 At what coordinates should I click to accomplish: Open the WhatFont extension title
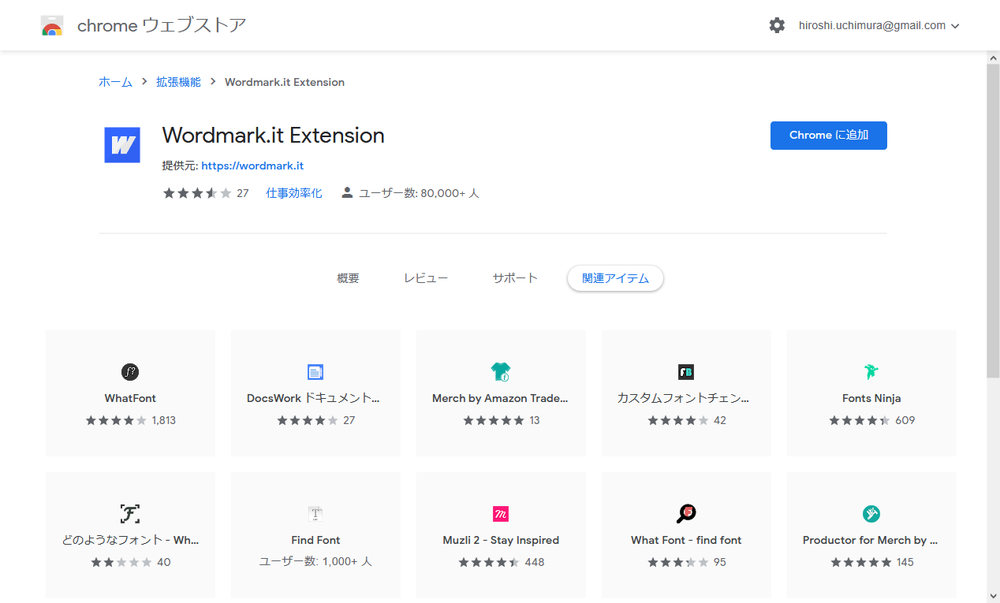[130, 398]
